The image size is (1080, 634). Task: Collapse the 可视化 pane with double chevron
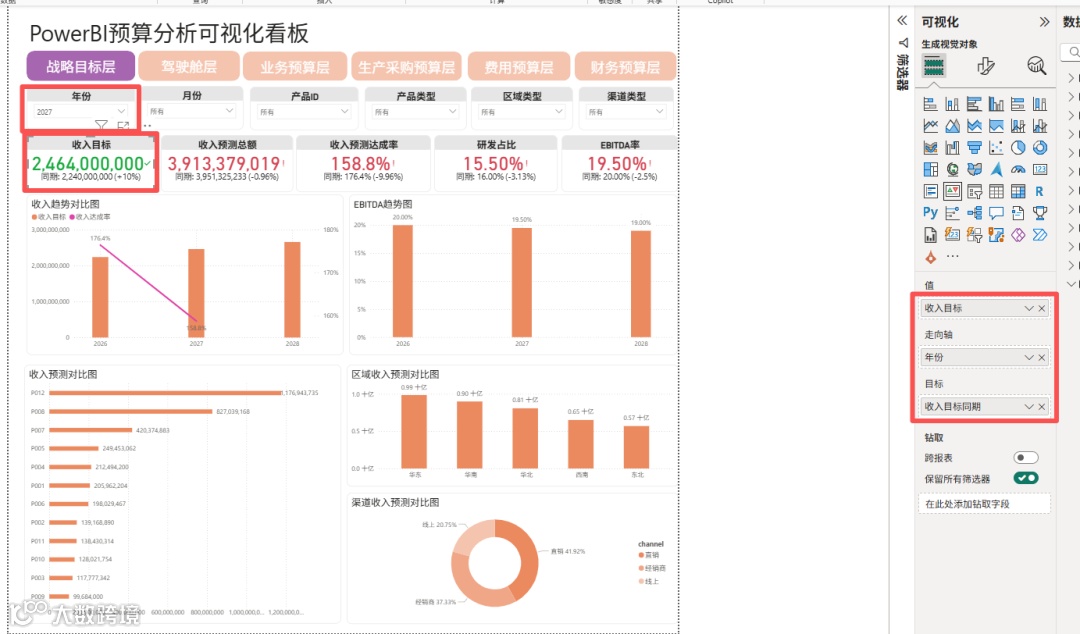[1044, 22]
